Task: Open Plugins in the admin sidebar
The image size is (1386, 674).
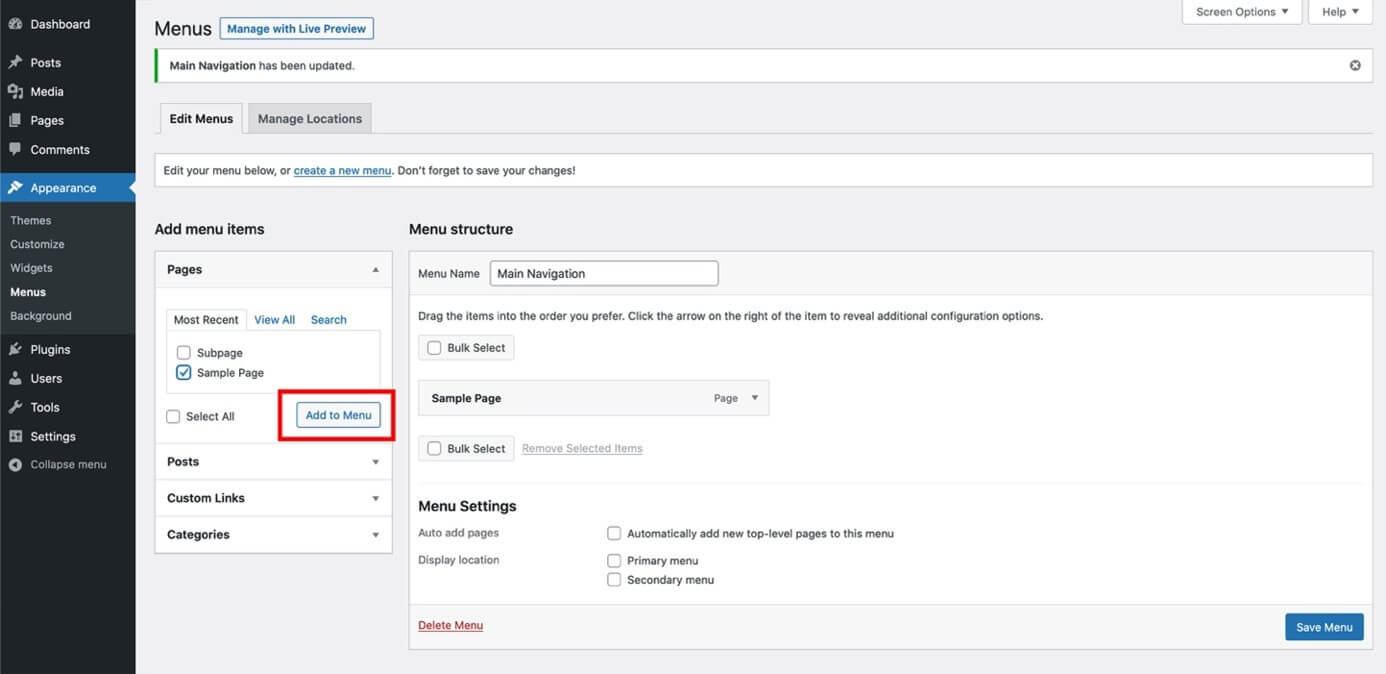Action: pos(50,349)
